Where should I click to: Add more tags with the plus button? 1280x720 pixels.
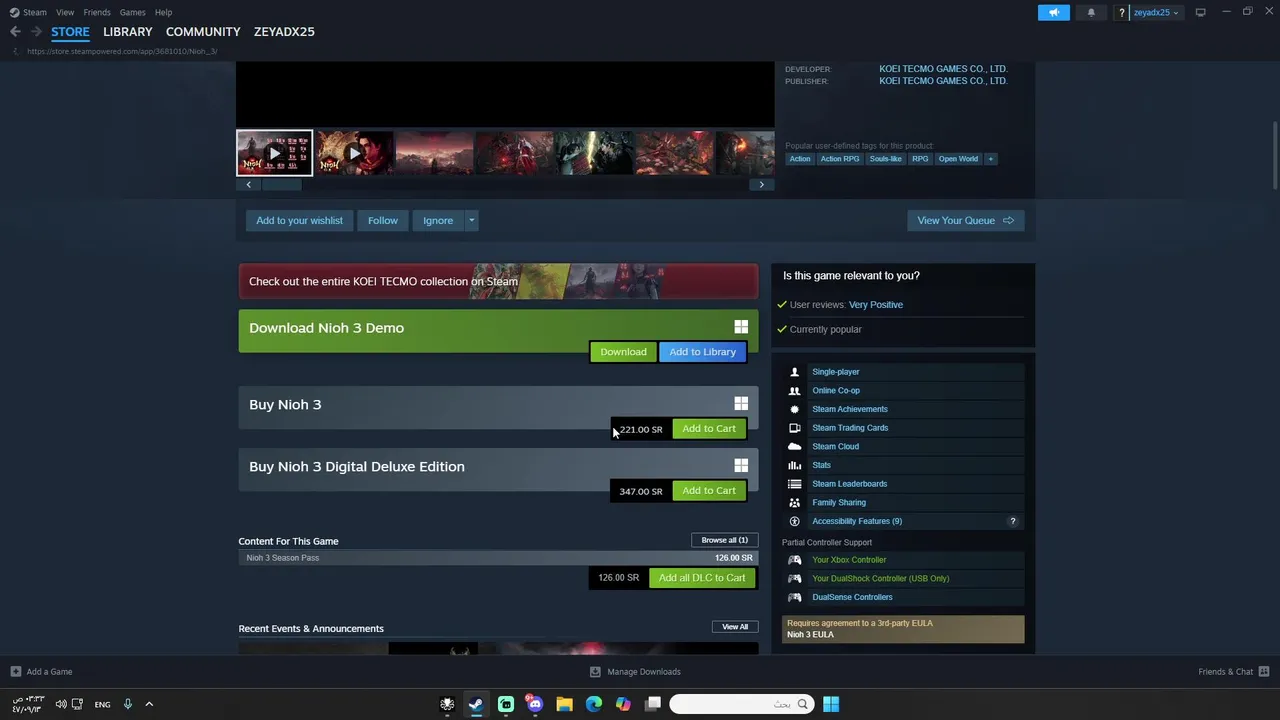pyautogui.click(x=991, y=159)
